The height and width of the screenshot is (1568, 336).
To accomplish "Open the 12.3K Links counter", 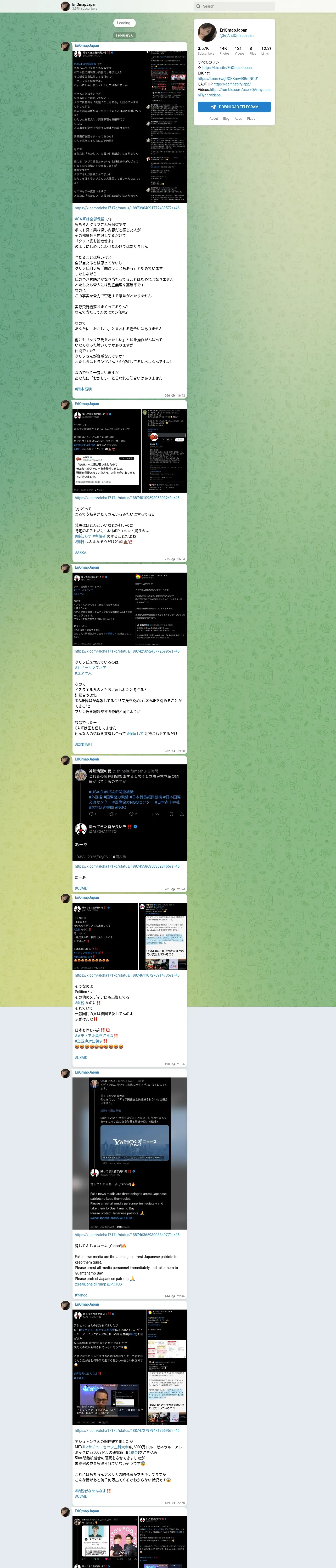I will coord(266,50).
